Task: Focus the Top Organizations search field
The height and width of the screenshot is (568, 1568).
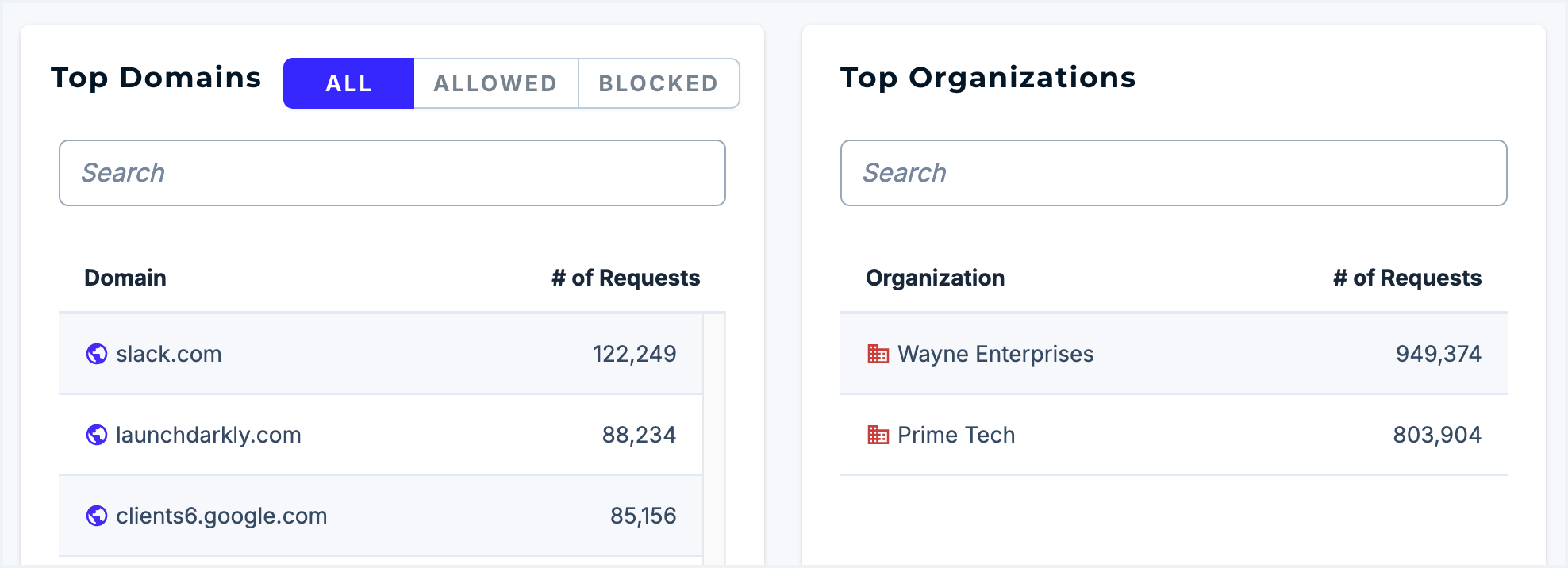Action: pos(1174,173)
